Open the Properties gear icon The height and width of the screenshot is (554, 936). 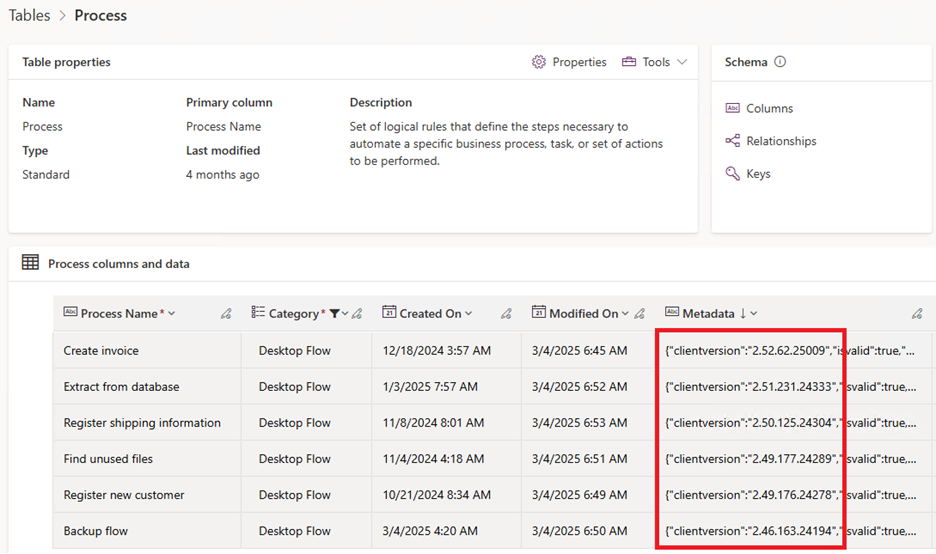pyautogui.click(x=538, y=62)
